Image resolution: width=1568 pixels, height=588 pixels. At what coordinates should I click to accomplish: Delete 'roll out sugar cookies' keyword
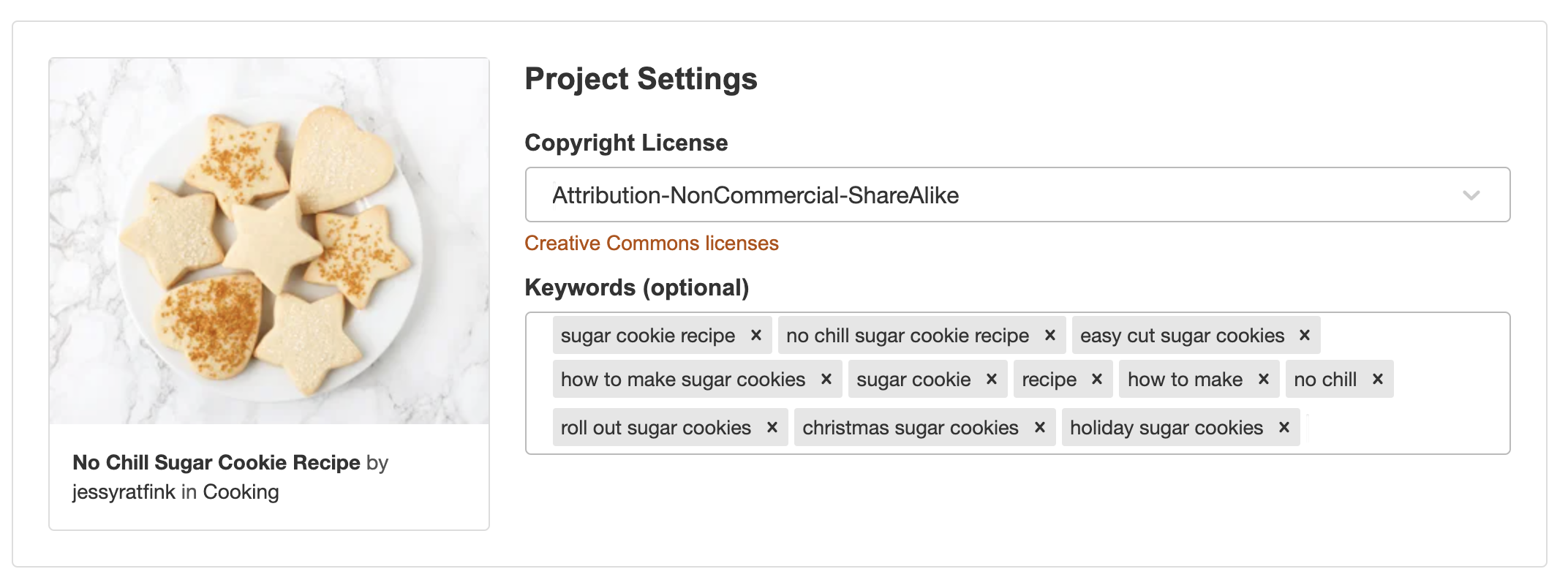pos(772,427)
